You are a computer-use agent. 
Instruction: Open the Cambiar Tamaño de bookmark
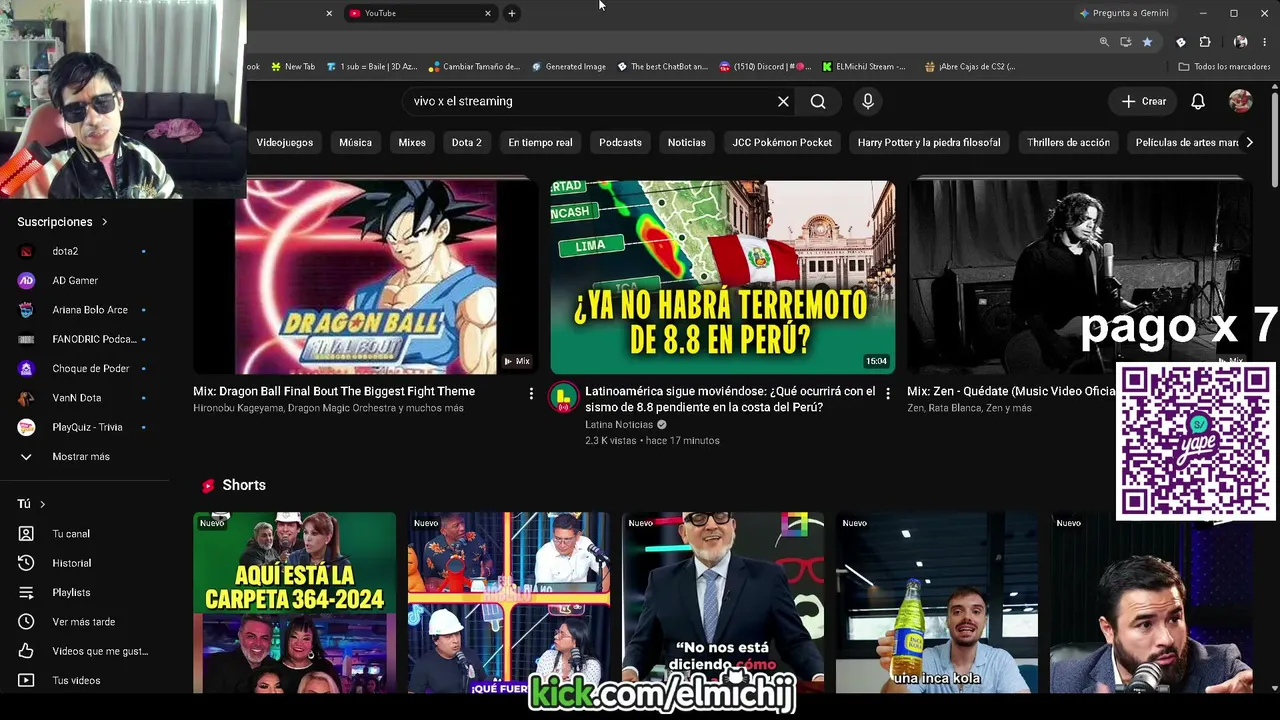point(474,67)
